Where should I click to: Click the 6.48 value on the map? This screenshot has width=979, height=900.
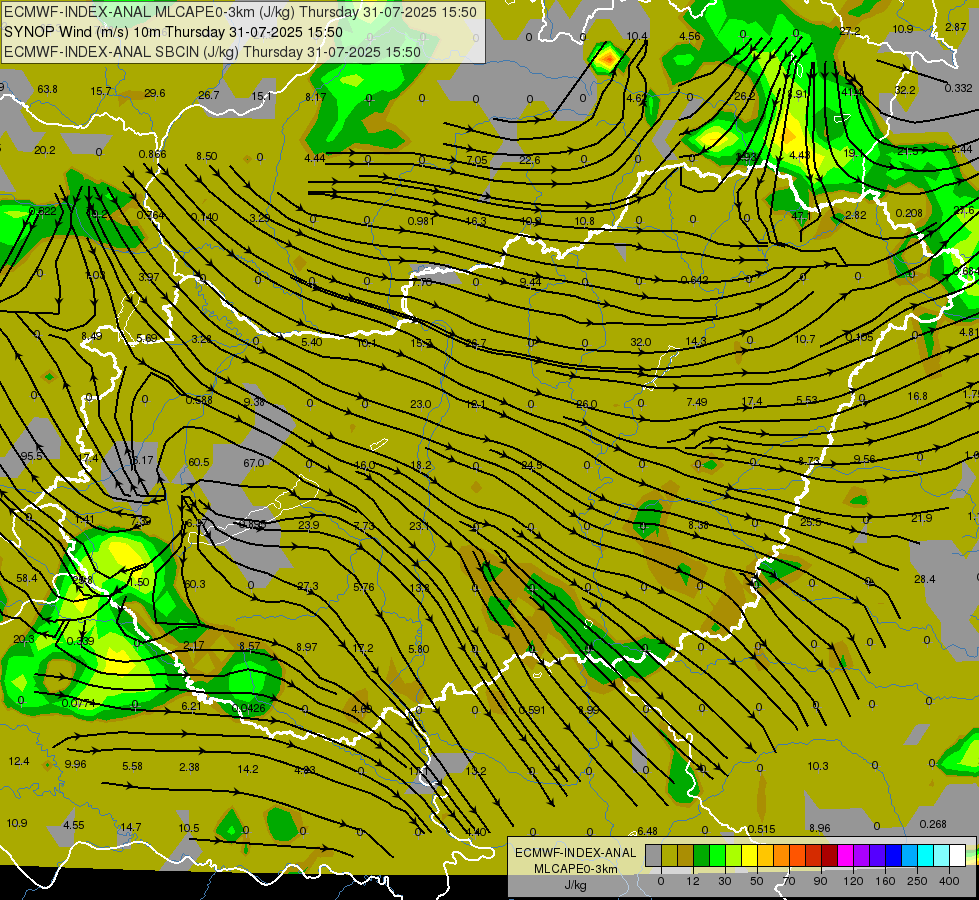(647, 831)
